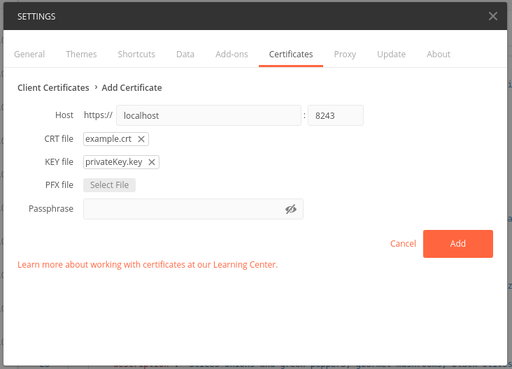
Task: Select the Data tab
Action: pyautogui.click(x=185, y=54)
